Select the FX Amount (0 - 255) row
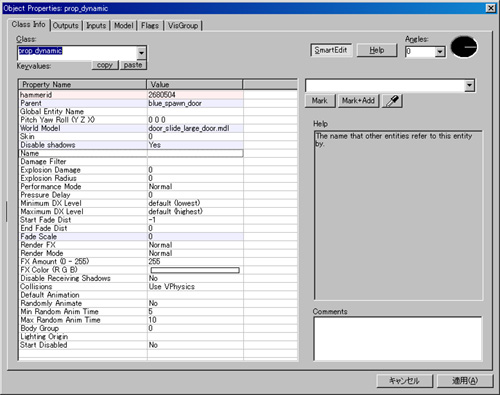The image size is (500, 395). coord(131,262)
